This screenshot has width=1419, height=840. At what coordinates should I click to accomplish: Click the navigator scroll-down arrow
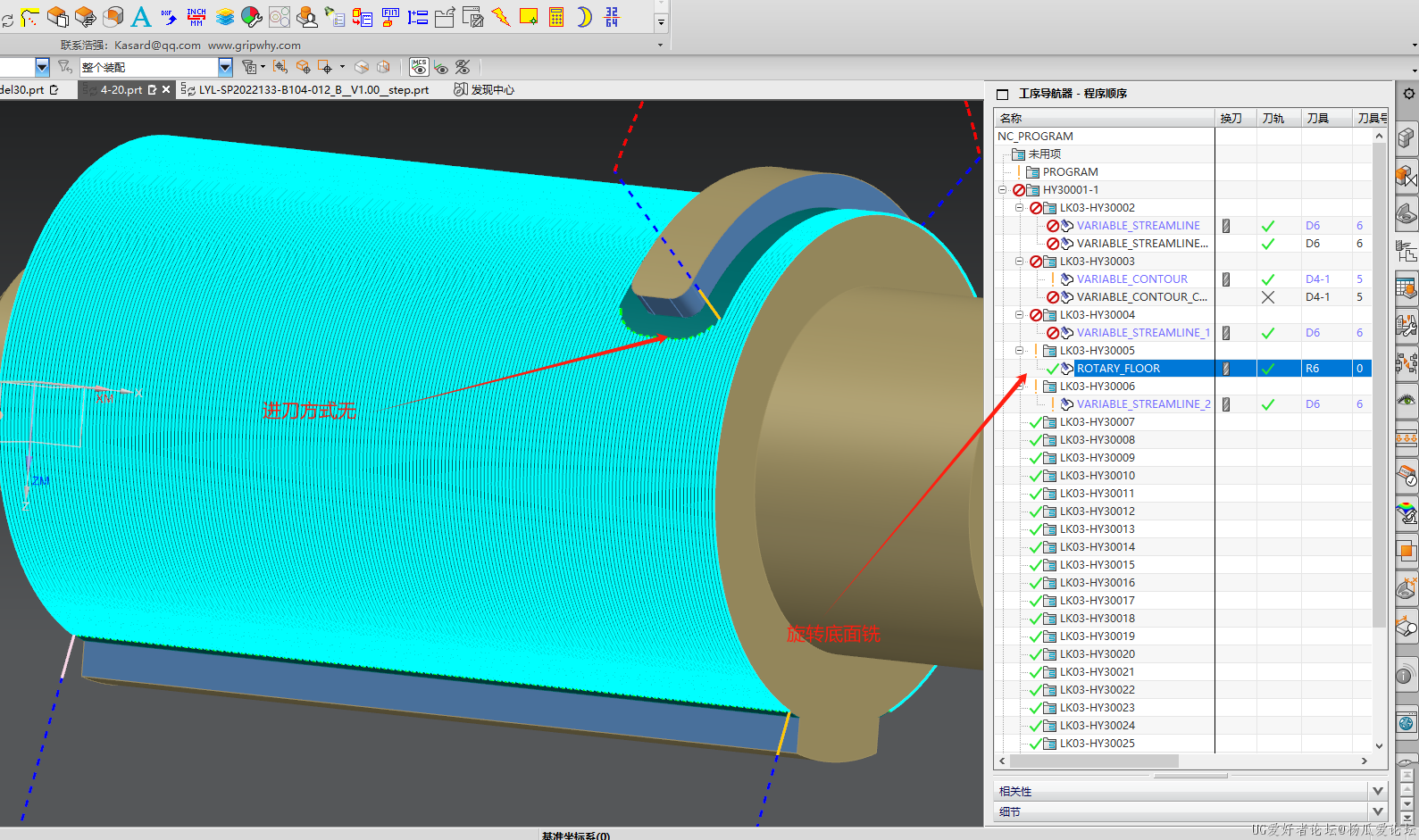[1379, 746]
